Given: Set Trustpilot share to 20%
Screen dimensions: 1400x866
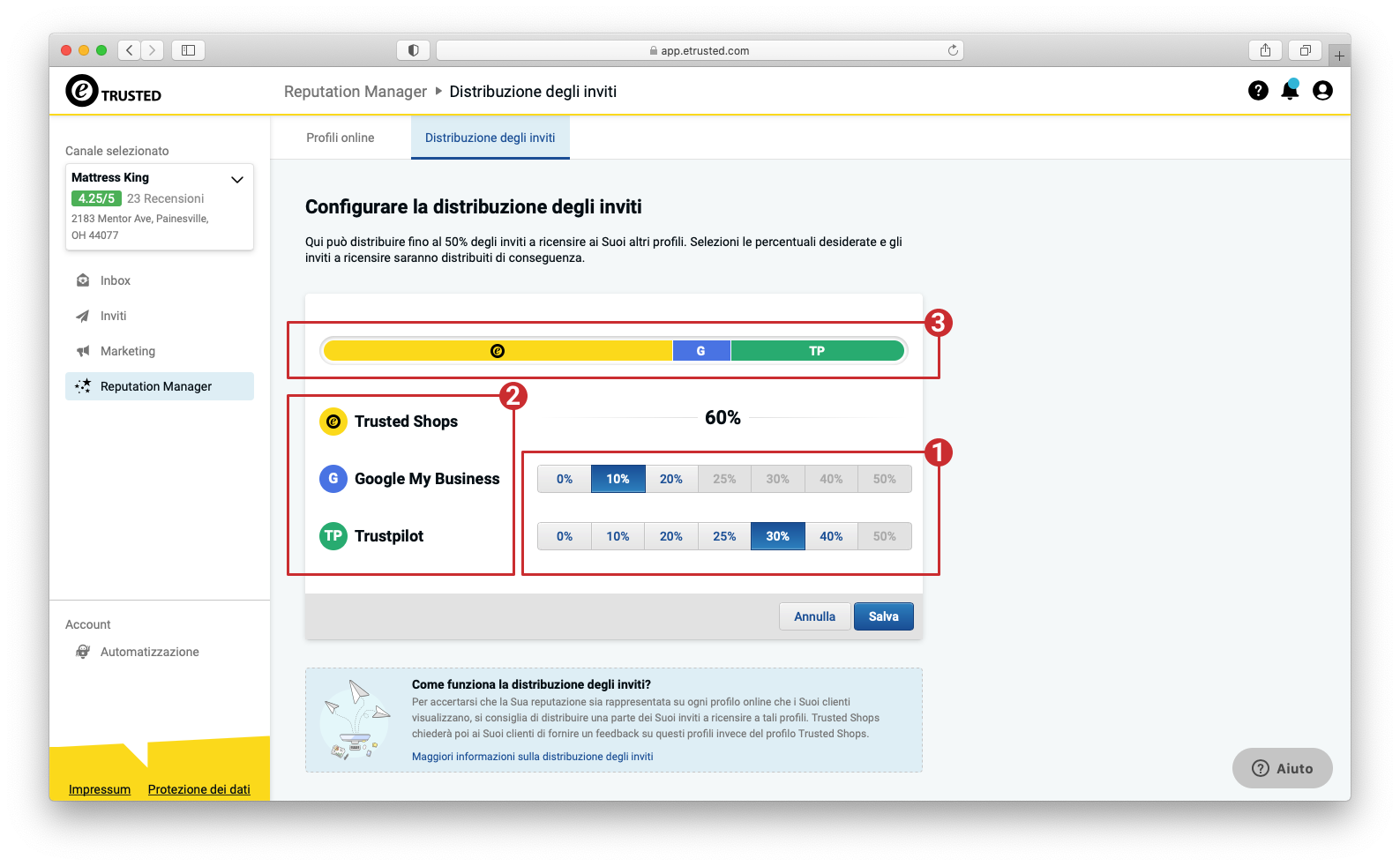Looking at the screenshot, I should [671, 536].
